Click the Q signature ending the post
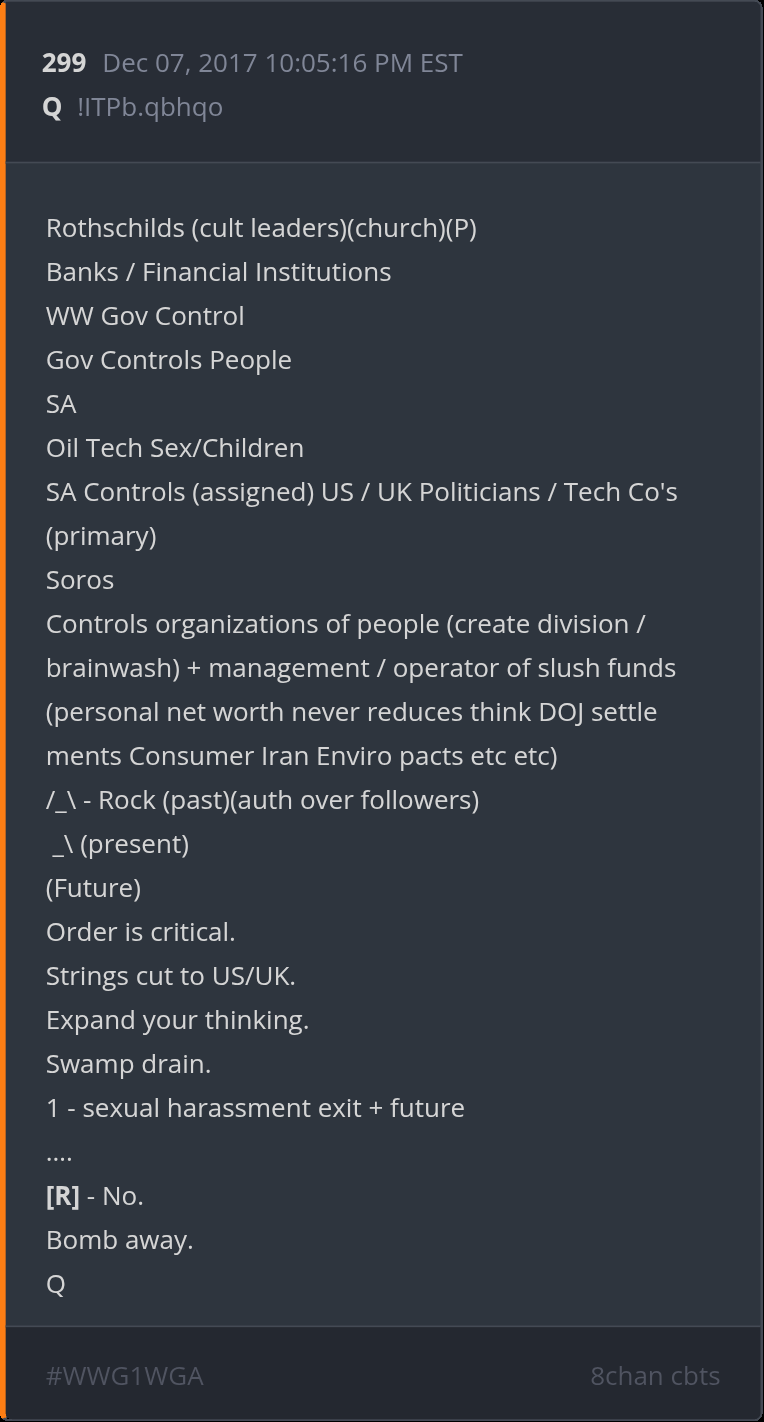The image size is (764, 1422). click(x=55, y=1284)
